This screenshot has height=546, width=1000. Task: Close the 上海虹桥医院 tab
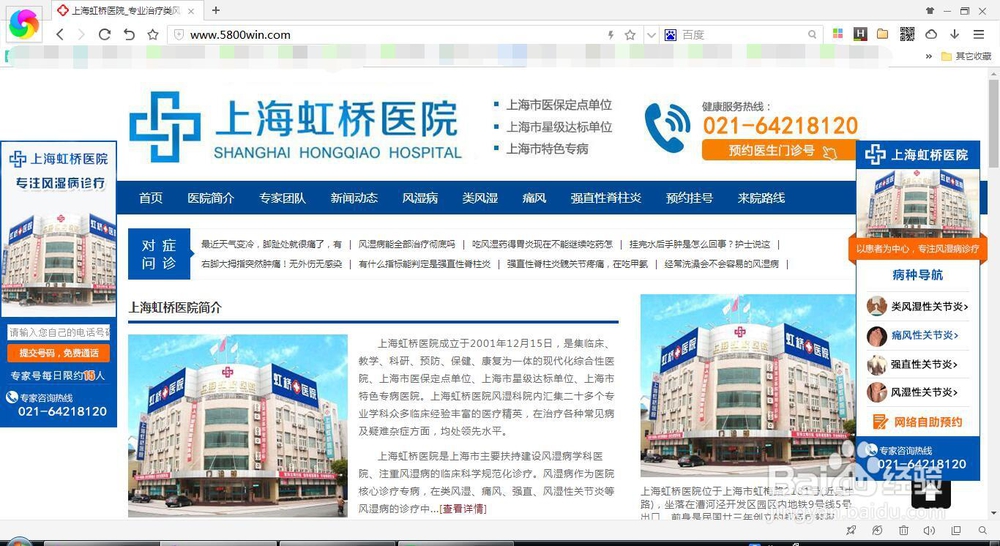click(x=191, y=11)
